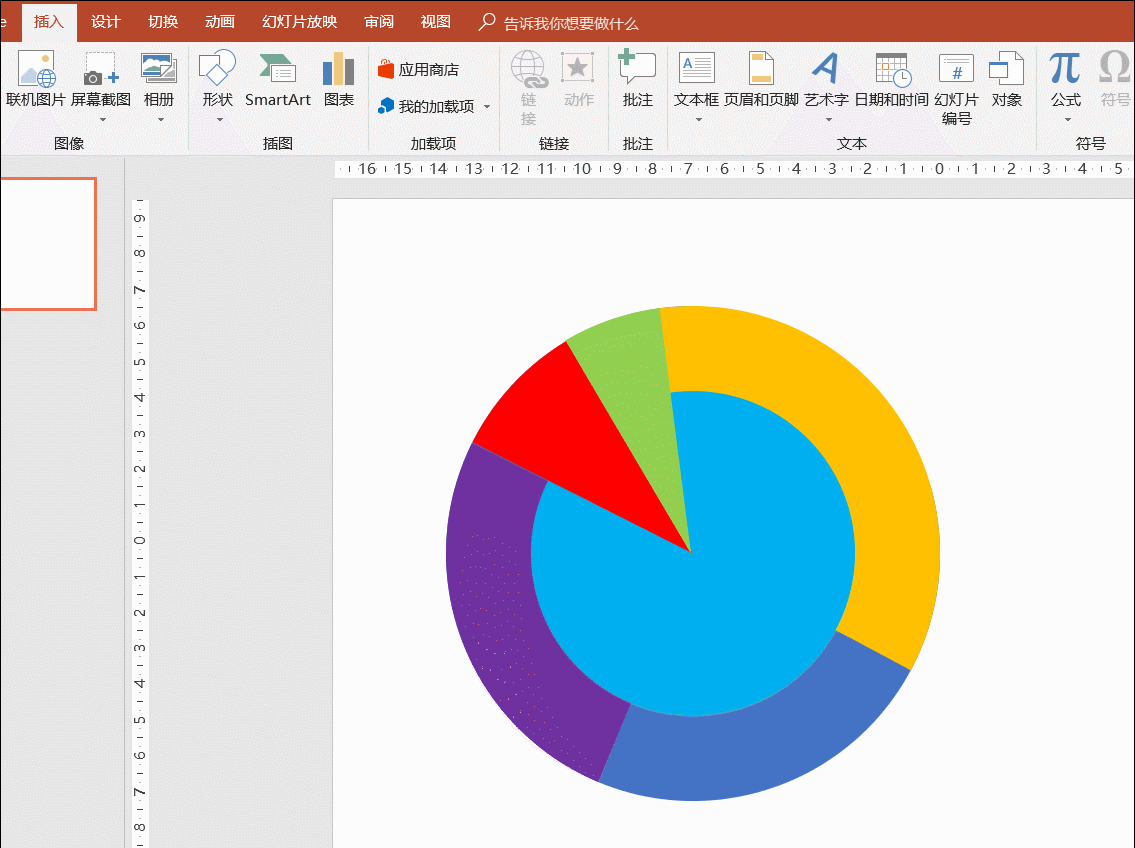Click the 告诉我你想要做什么 search box

[570, 23]
